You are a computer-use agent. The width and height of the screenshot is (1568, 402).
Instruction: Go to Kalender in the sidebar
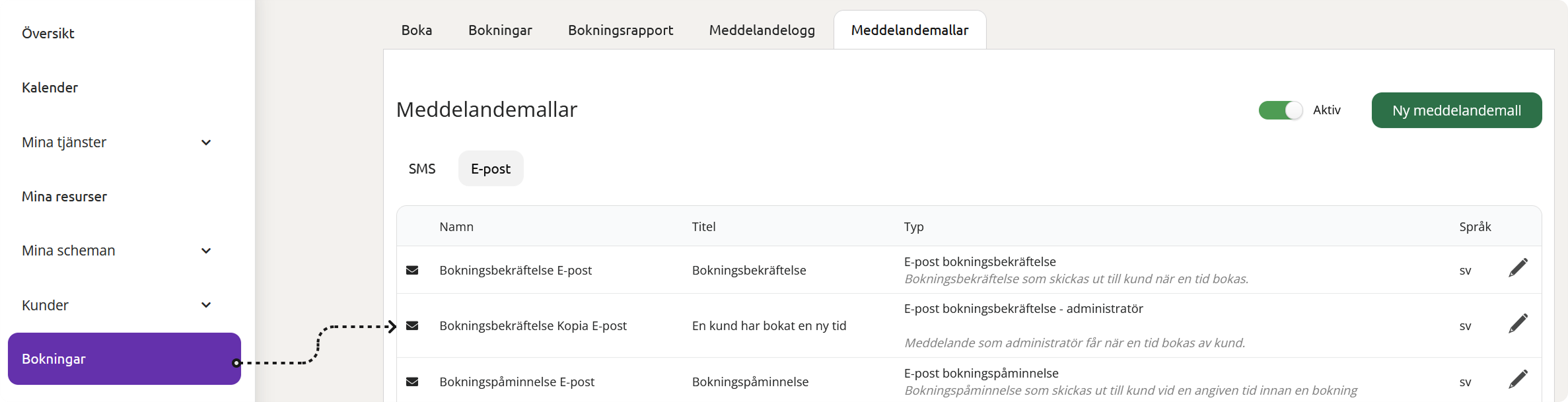[50, 87]
